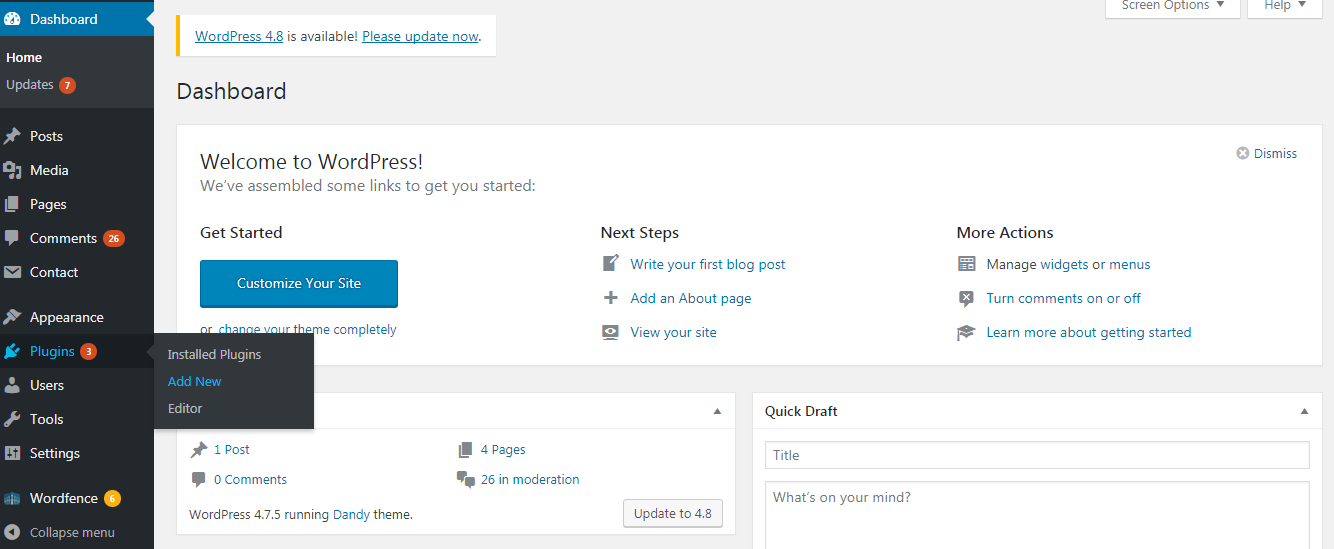Click the What's on your mind text area

pyautogui.click(x=1037, y=515)
